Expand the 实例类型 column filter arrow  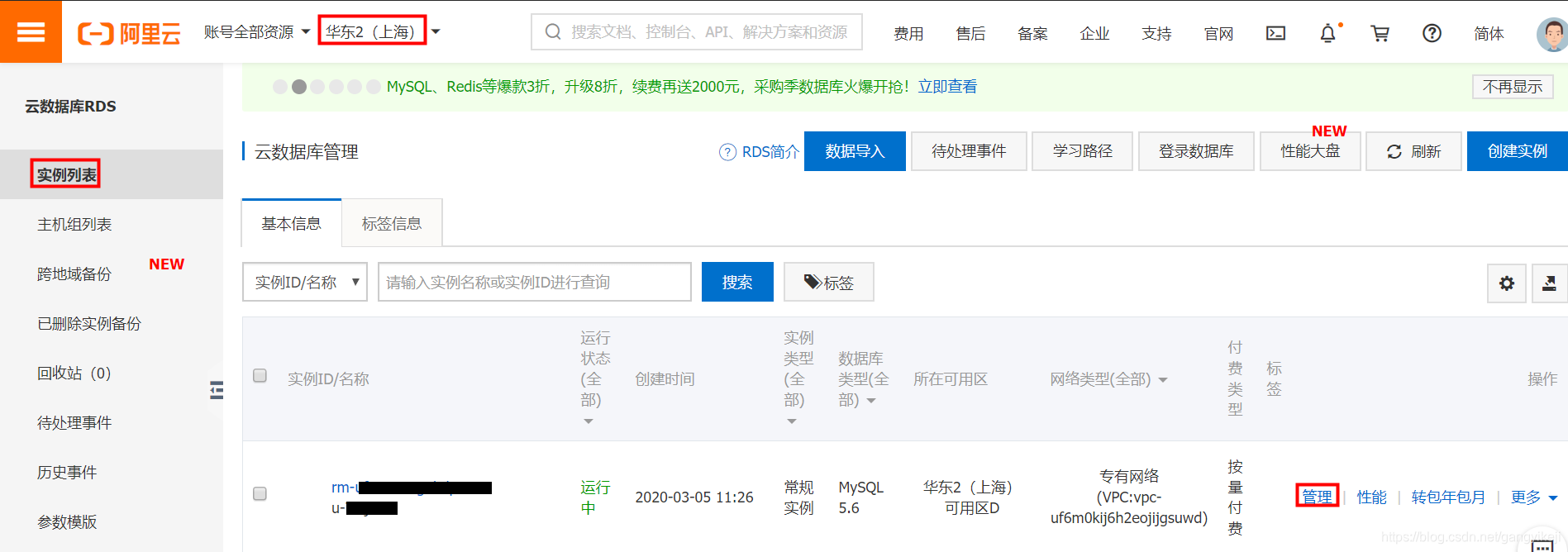pyautogui.click(x=792, y=421)
